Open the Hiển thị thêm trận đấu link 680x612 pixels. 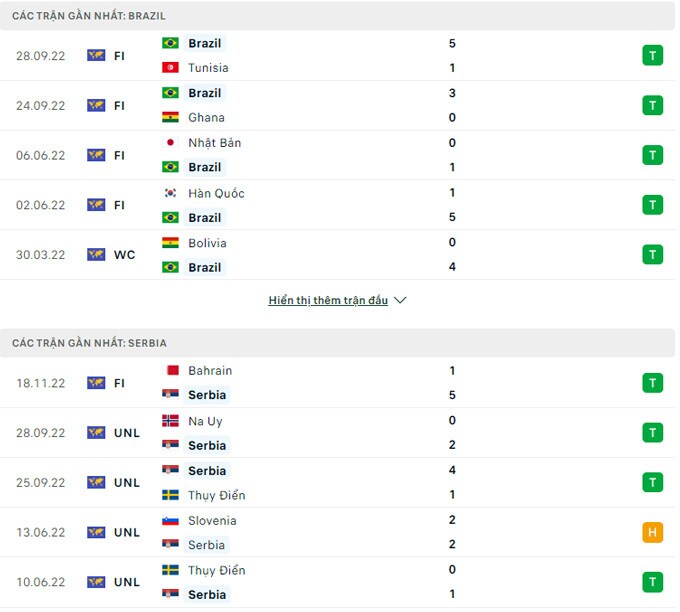(x=328, y=300)
